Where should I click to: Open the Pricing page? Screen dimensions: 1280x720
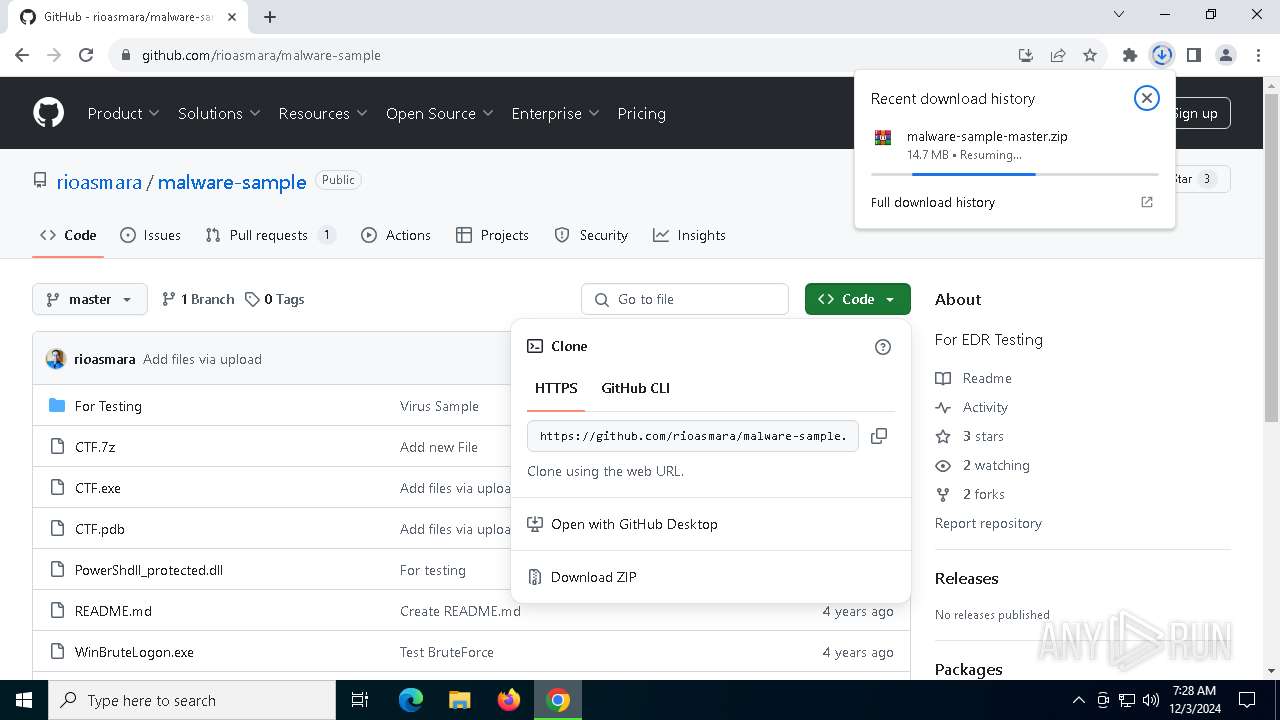tap(641, 113)
